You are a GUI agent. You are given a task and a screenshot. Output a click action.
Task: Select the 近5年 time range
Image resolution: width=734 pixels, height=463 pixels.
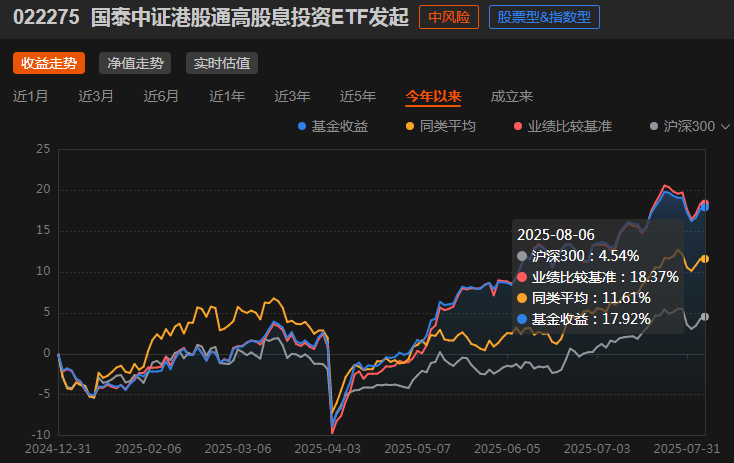[x=358, y=96]
